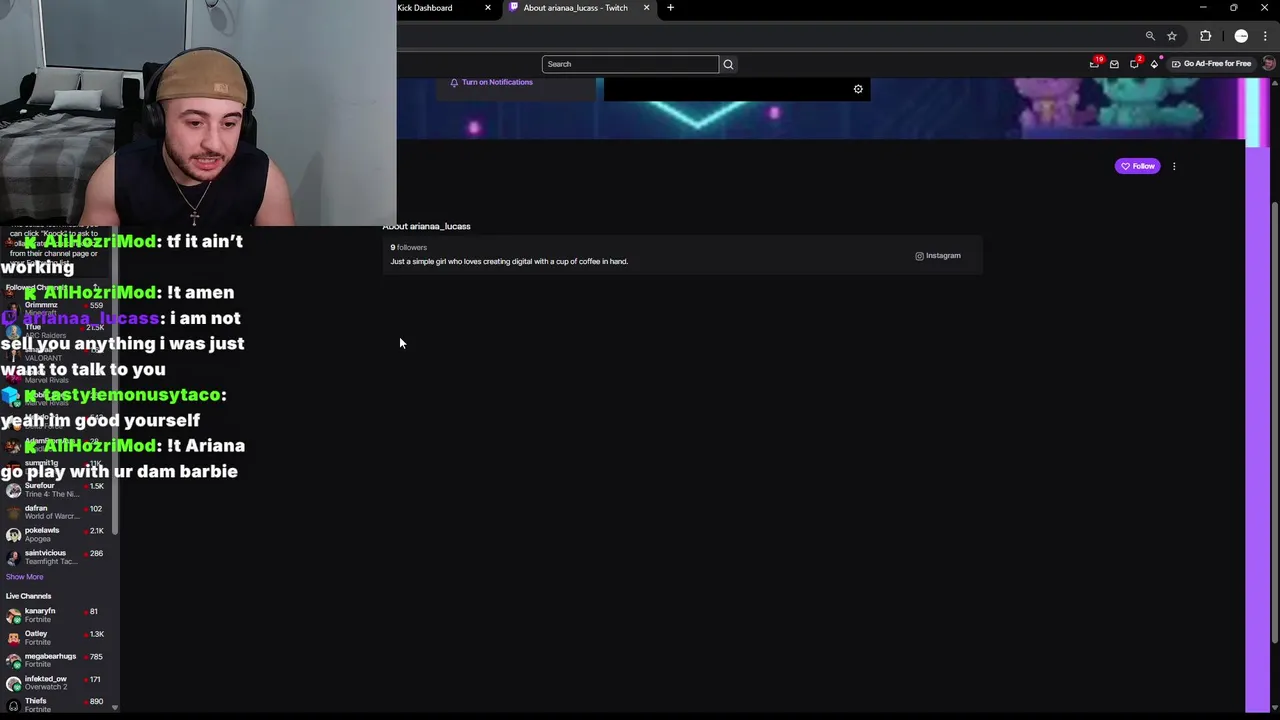Open saintvicious followed channel
This screenshot has width=1280, height=720.
pos(58,557)
